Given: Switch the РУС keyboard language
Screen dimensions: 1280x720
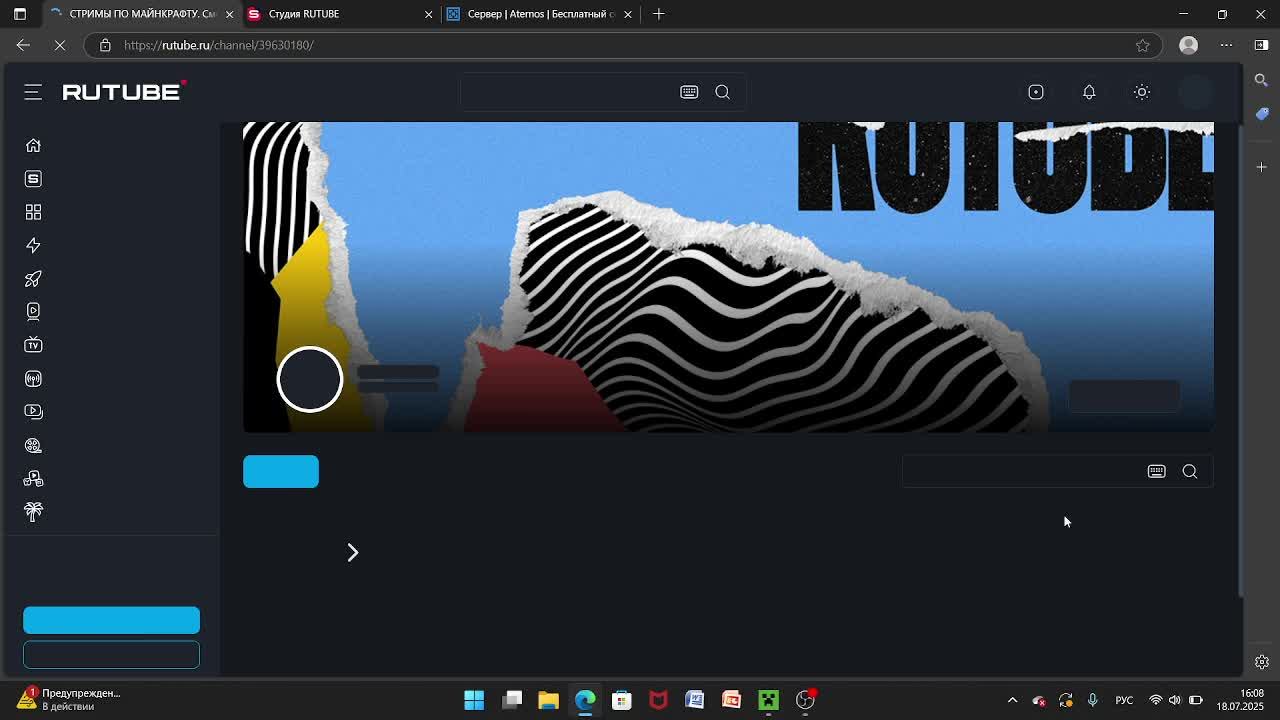Looking at the screenshot, I should pos(1124,700).
